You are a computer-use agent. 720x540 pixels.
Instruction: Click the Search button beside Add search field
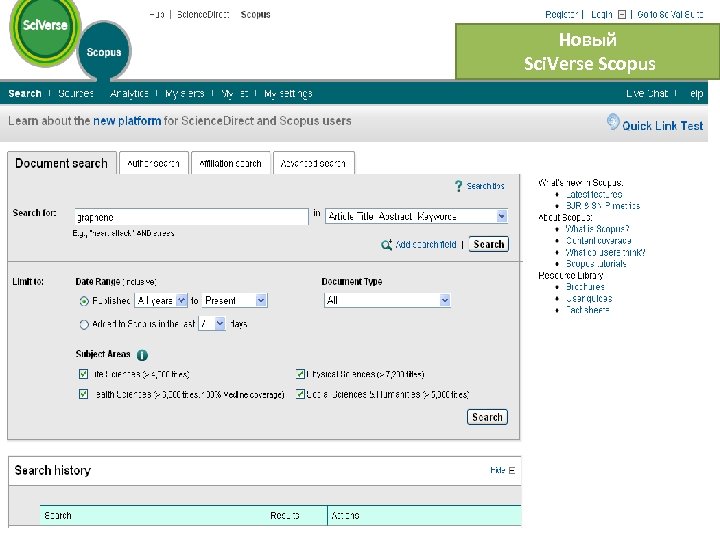[489, 244]
